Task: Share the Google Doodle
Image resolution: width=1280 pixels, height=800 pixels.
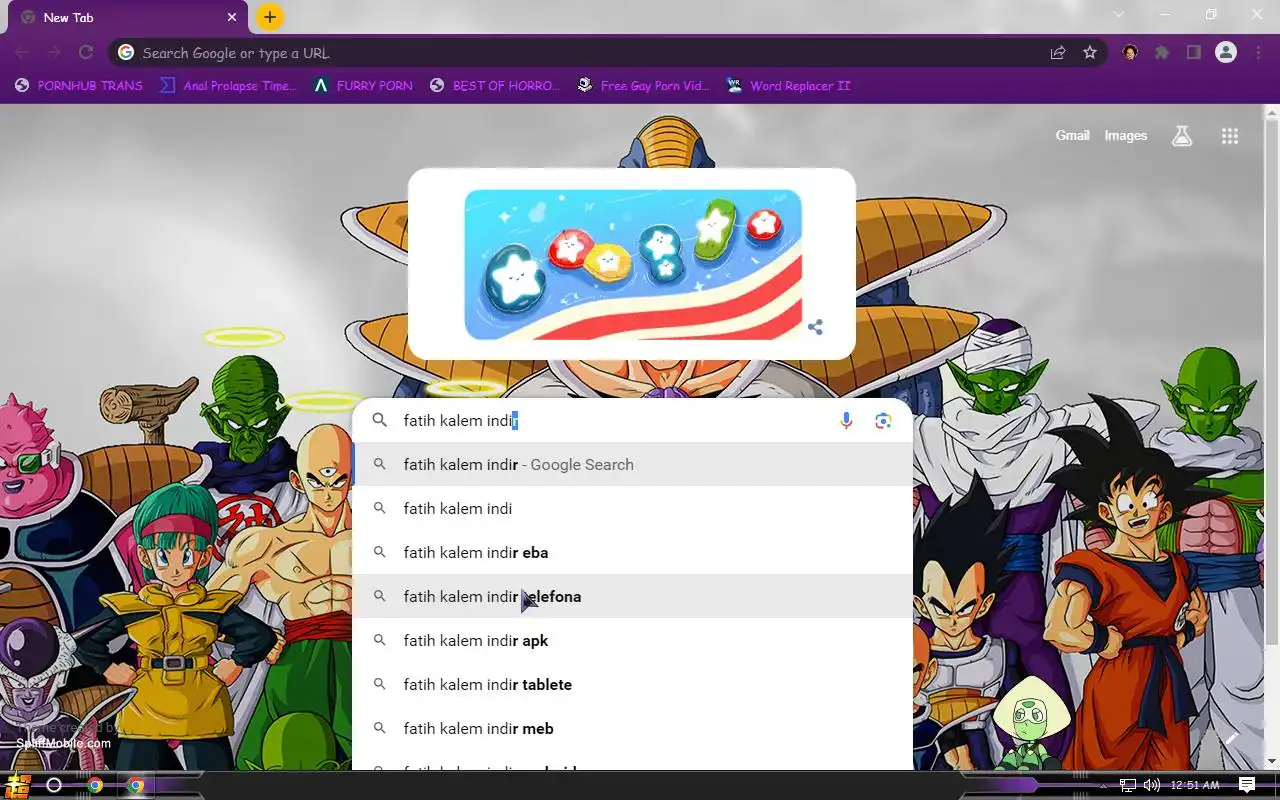Action: point(816,327)
